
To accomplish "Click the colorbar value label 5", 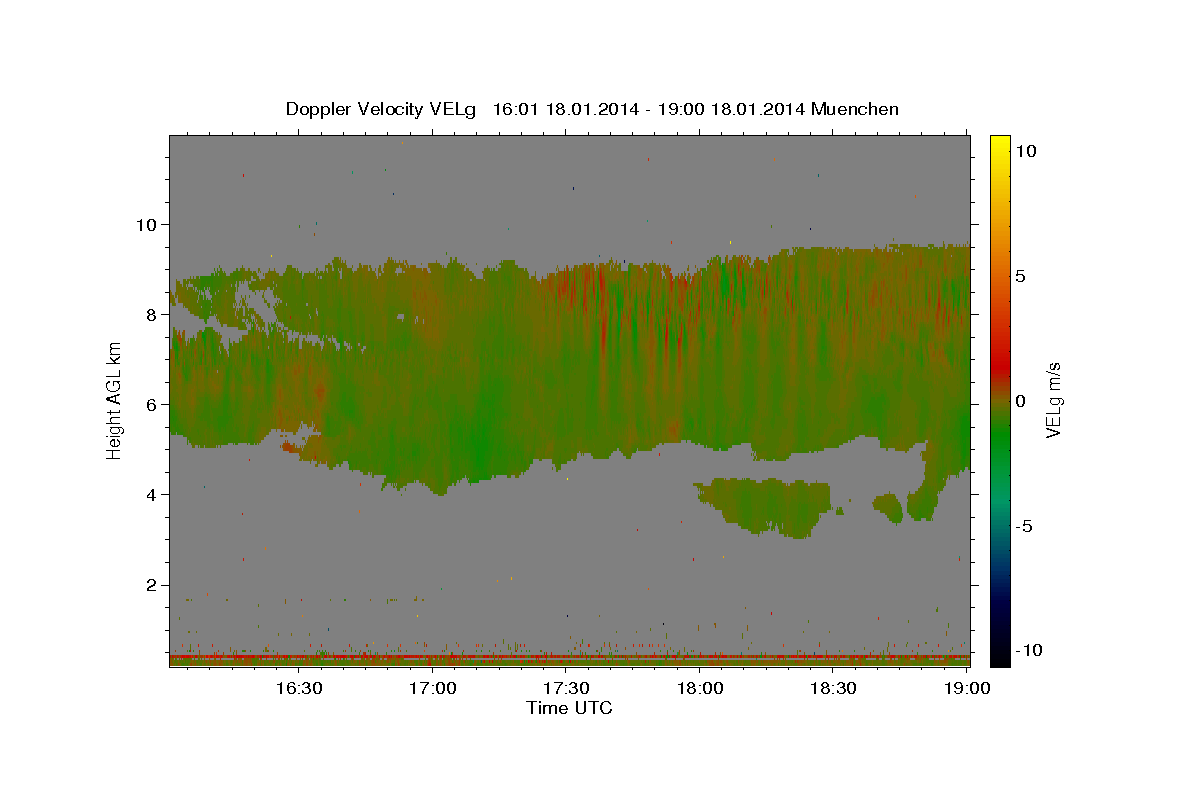I will [x=1023, y=276].
